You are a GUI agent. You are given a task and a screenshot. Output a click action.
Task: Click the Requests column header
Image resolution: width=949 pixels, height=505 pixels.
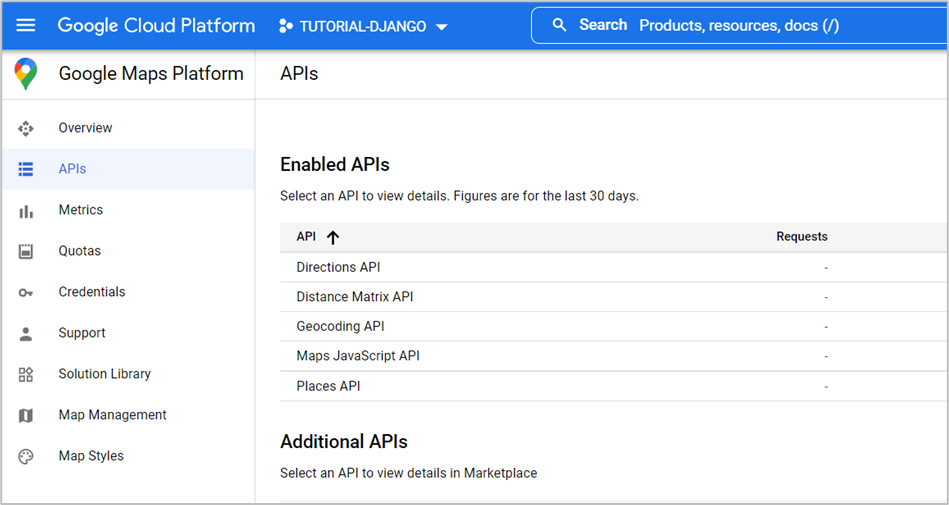click(802, 237)
